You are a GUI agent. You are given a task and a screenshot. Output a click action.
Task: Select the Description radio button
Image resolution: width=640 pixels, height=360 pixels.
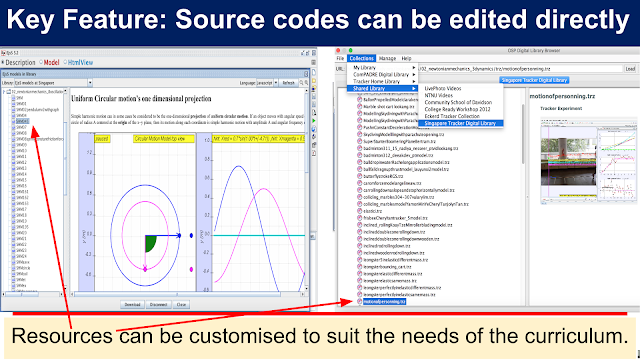[3, 62]
